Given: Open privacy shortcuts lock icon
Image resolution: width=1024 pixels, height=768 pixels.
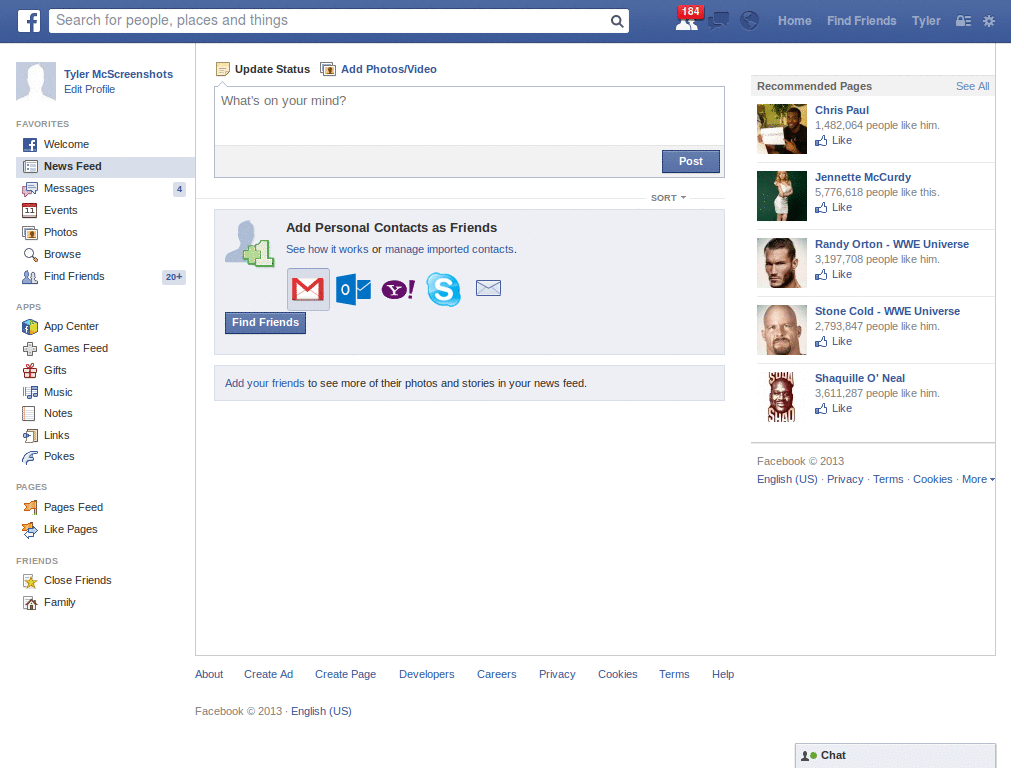Looking at the screenshot, I should pos(963,21).
